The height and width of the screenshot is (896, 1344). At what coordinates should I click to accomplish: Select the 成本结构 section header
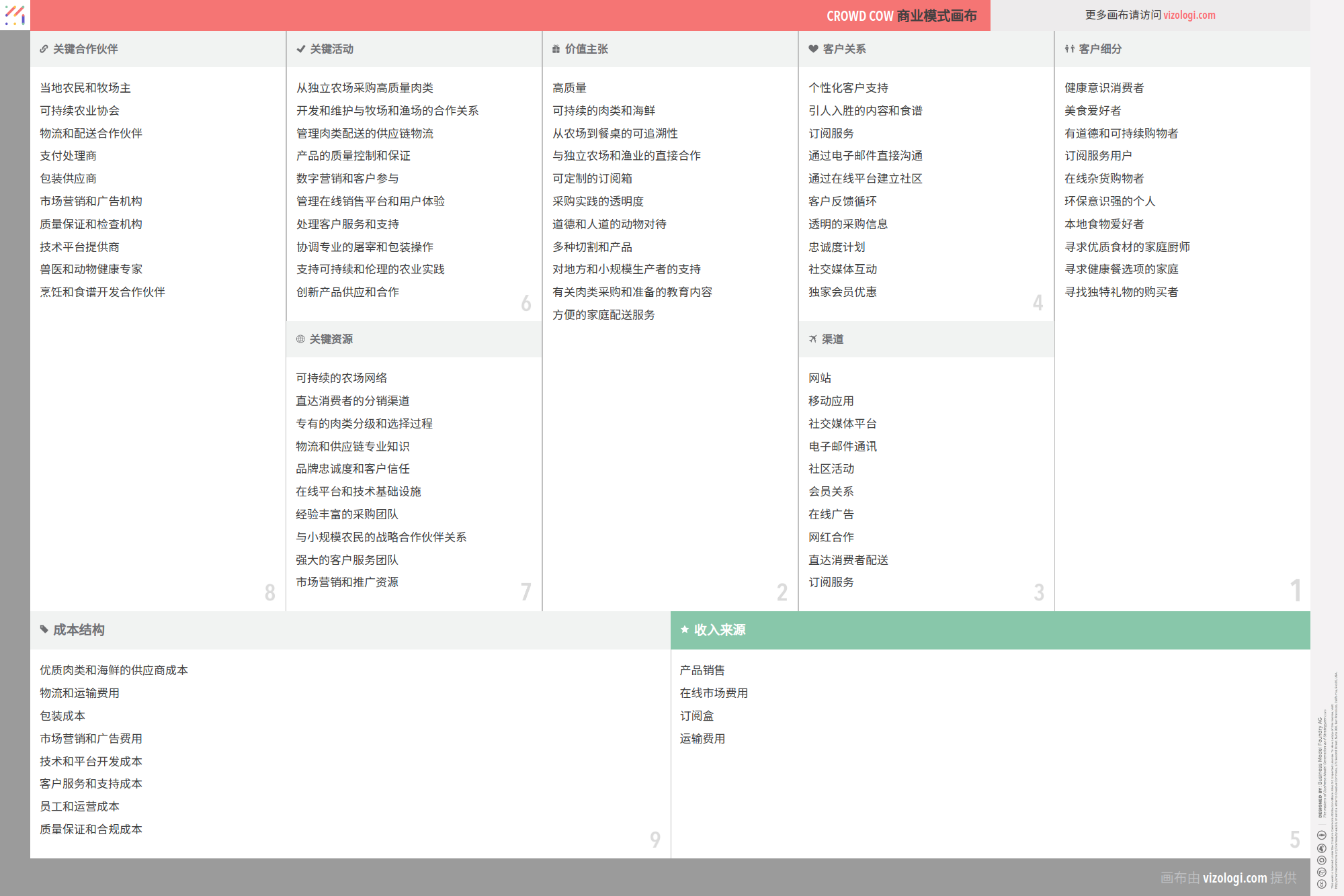coord(79,630)
